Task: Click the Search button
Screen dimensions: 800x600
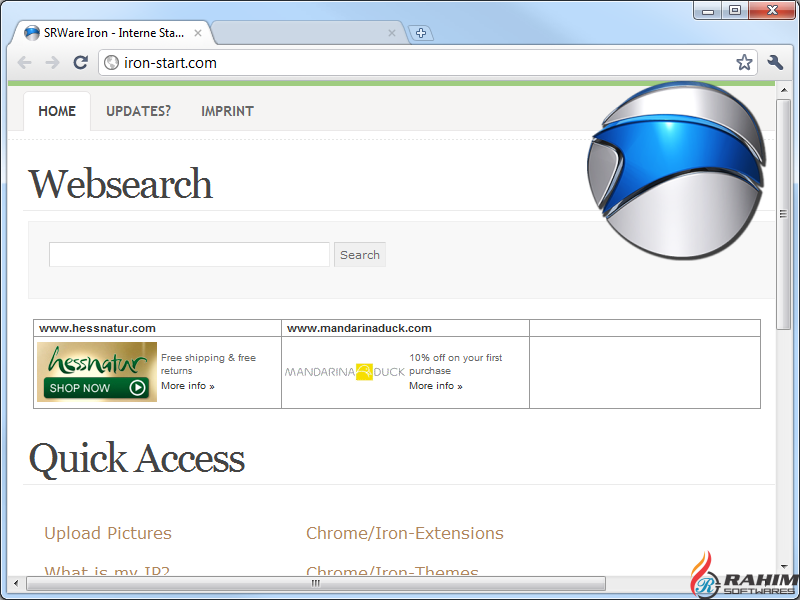Action: (360, 255)
